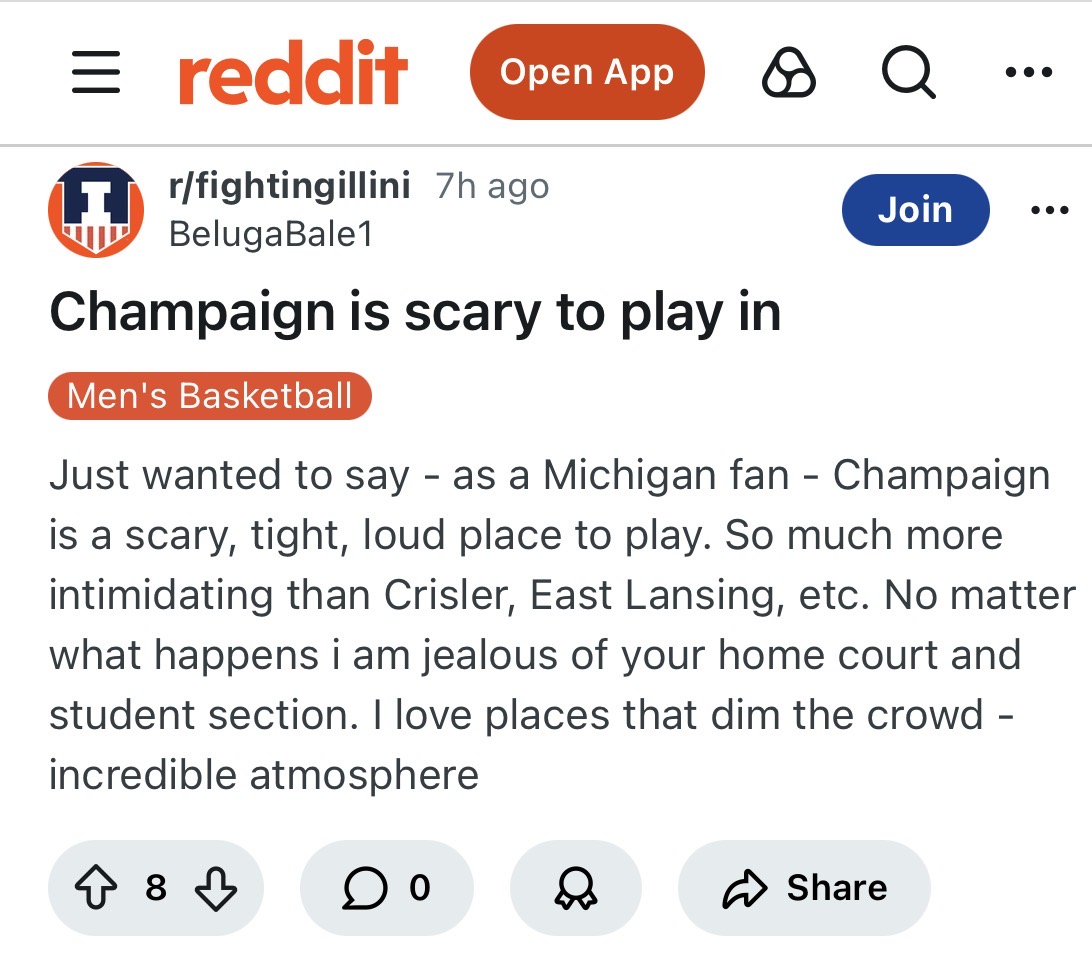Upvote the Champaign post
The height and width of the screenshot is (958, 1092).
point(95,888)
